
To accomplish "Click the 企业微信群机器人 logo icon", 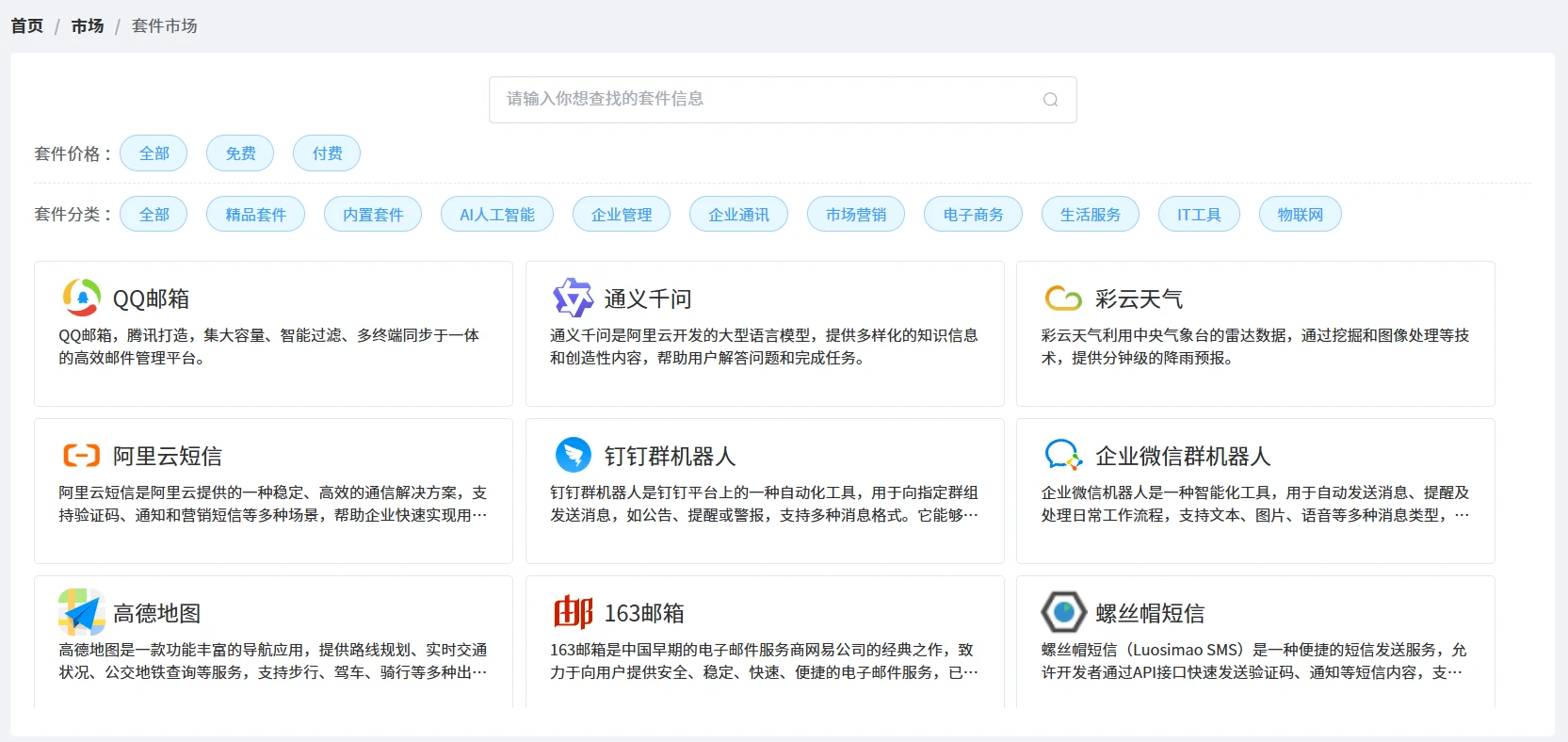I will point(1063,455).
